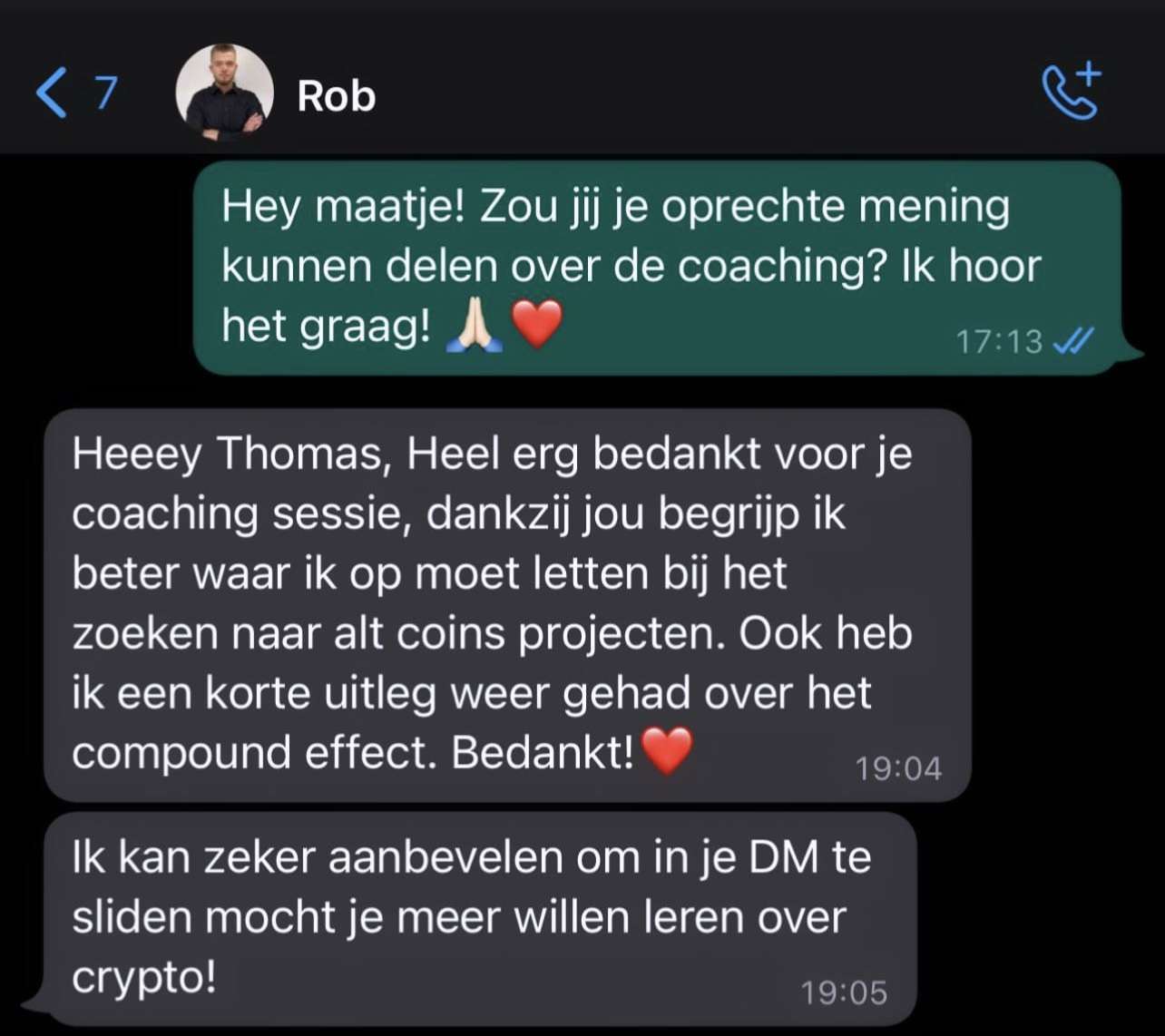Tap the back arrow chevron
Screen dimensions: 1165x1036
click(51, 93)
